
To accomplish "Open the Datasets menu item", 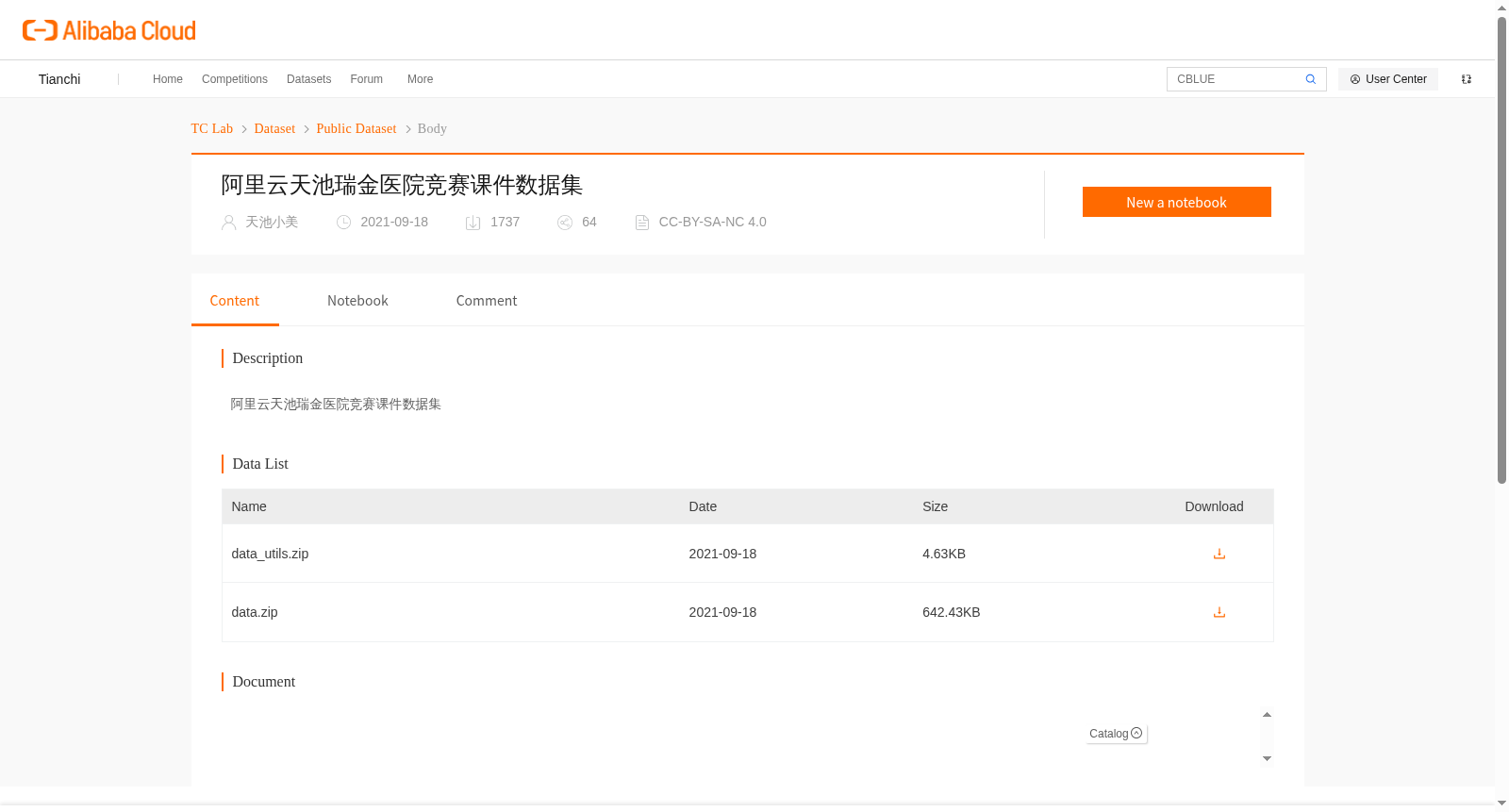I will pos(308,79).
